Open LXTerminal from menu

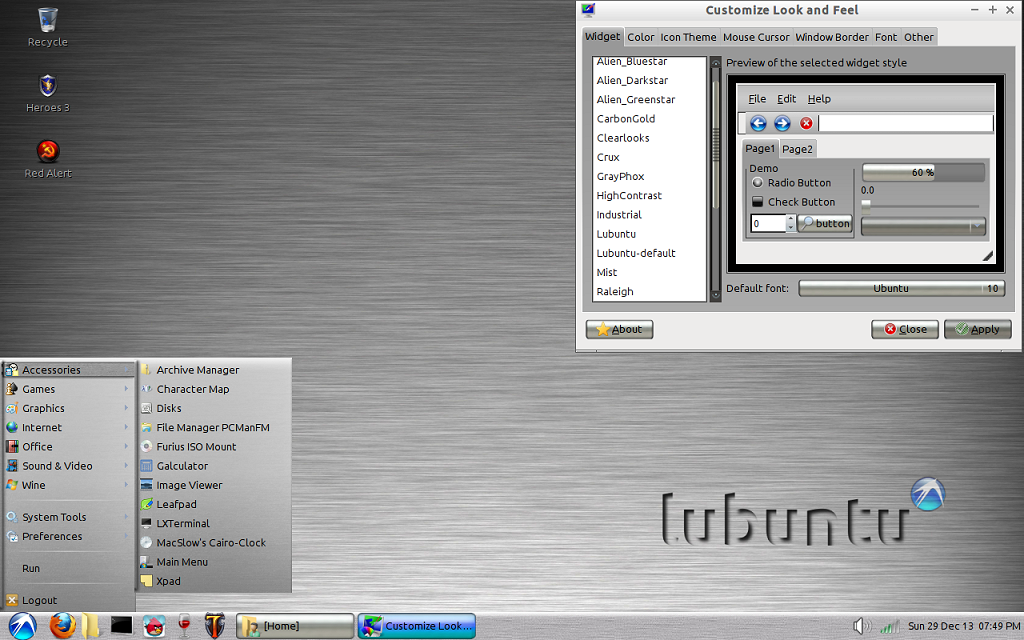click(214, 524)
